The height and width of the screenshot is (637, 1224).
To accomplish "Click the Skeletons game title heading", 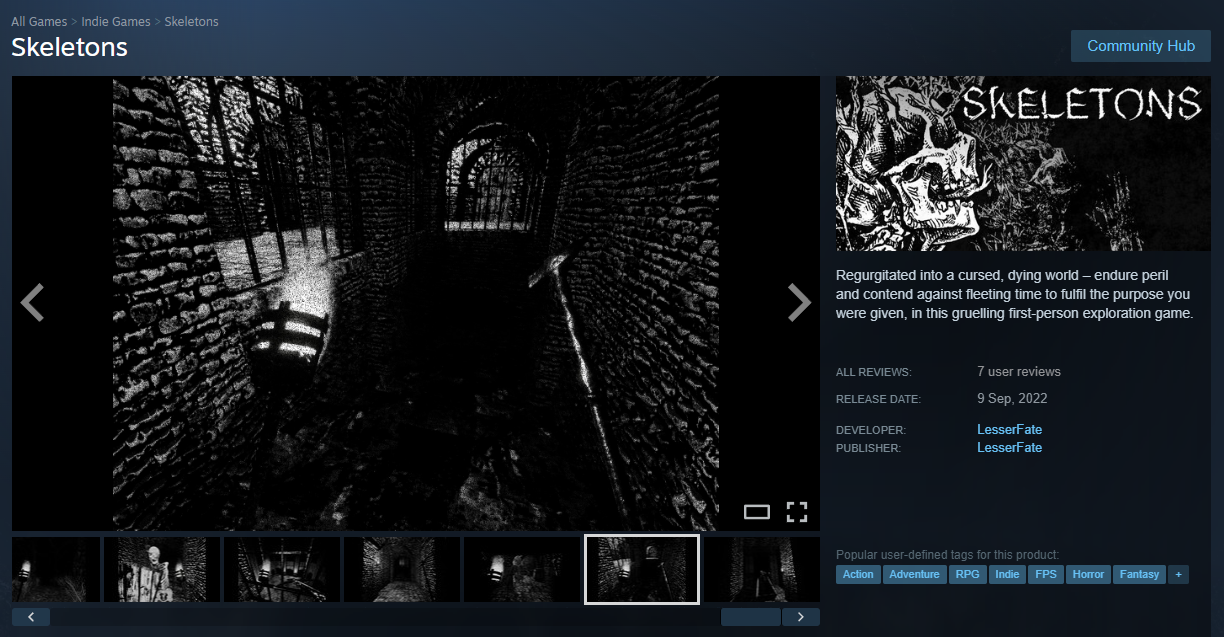I will [69, 47].
